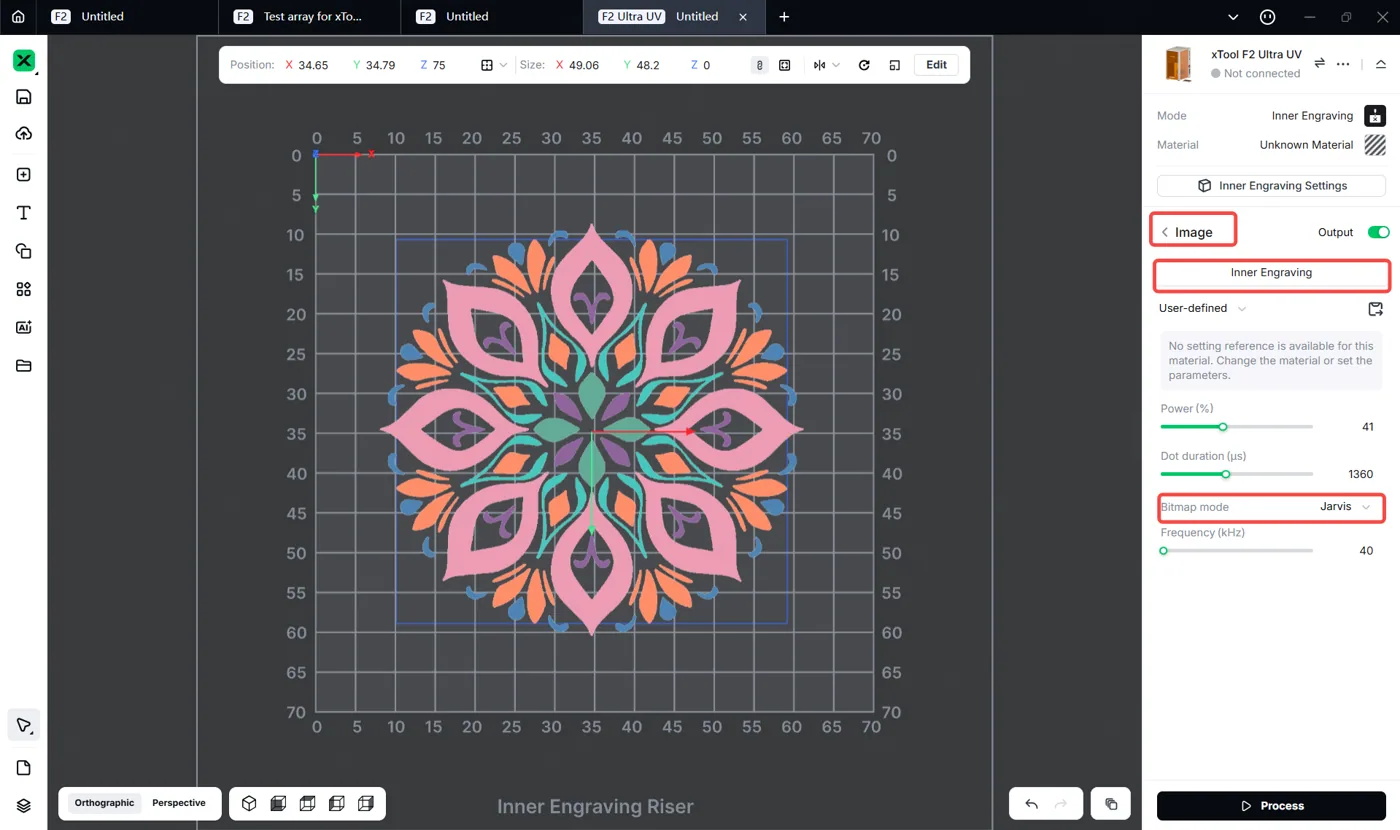Viewport: 1400px width, 830px height.
Task: Open the AI image tool
Action: (24, 327)
